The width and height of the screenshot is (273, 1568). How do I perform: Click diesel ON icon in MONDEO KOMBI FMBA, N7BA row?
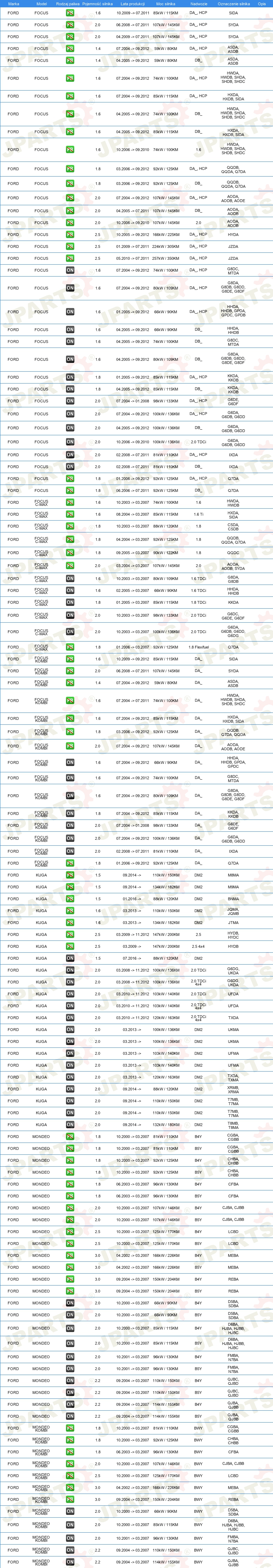coord(70,1539)
